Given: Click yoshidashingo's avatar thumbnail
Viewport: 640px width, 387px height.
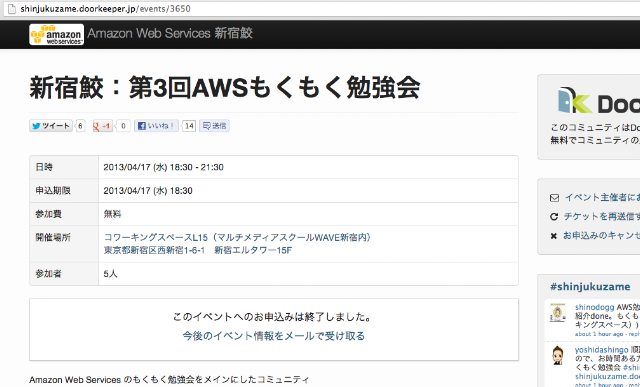Looking at the screenshot, I should (558, 355).
